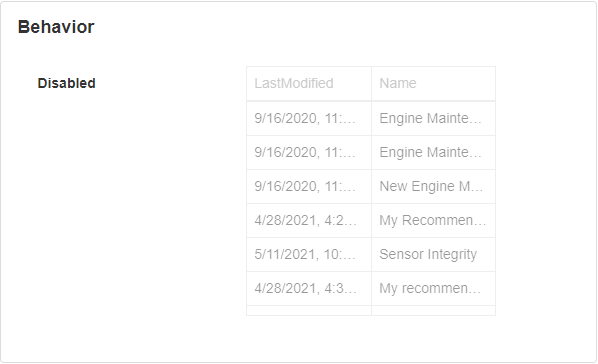Click blank space right of the table
This screenshot has width=598, height=364.
pos(545,191)
